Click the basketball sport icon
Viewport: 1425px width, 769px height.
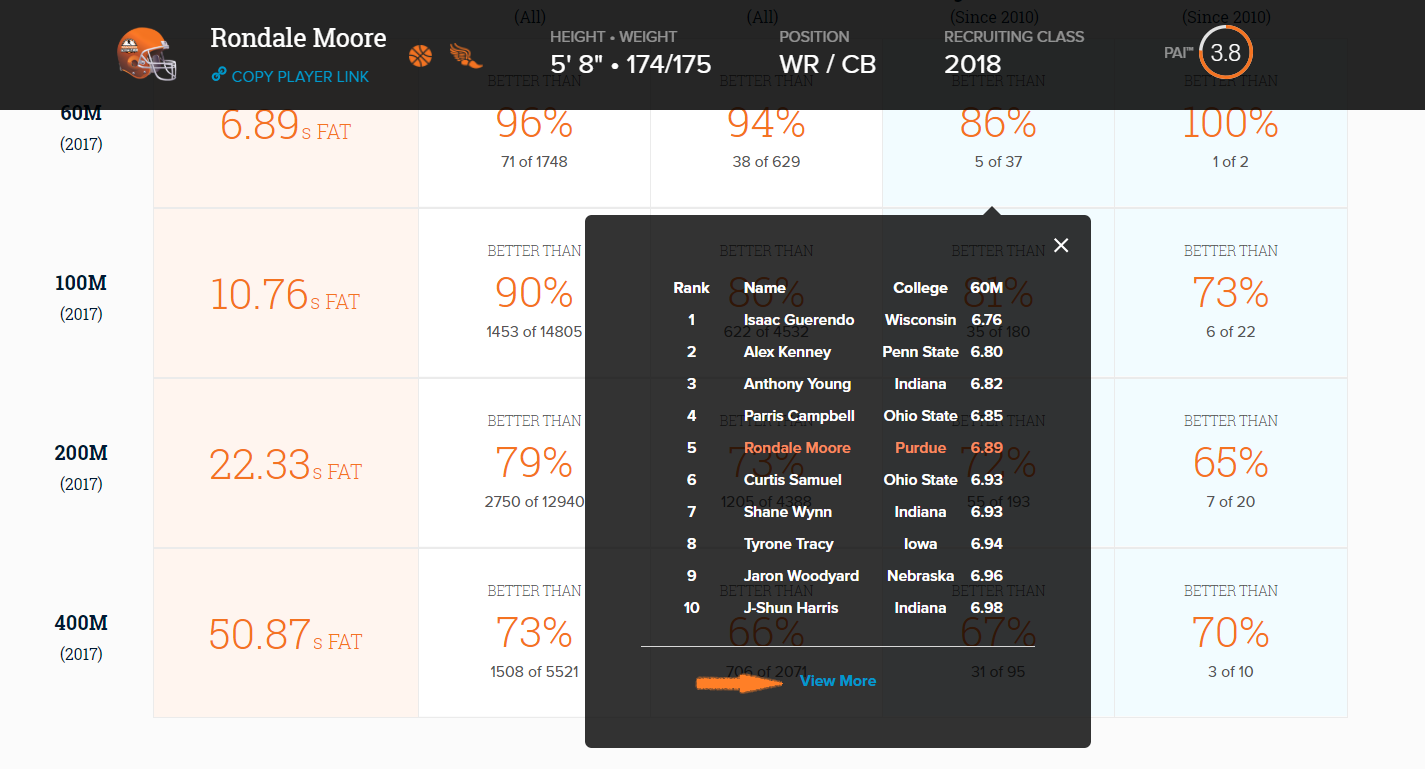421,55
